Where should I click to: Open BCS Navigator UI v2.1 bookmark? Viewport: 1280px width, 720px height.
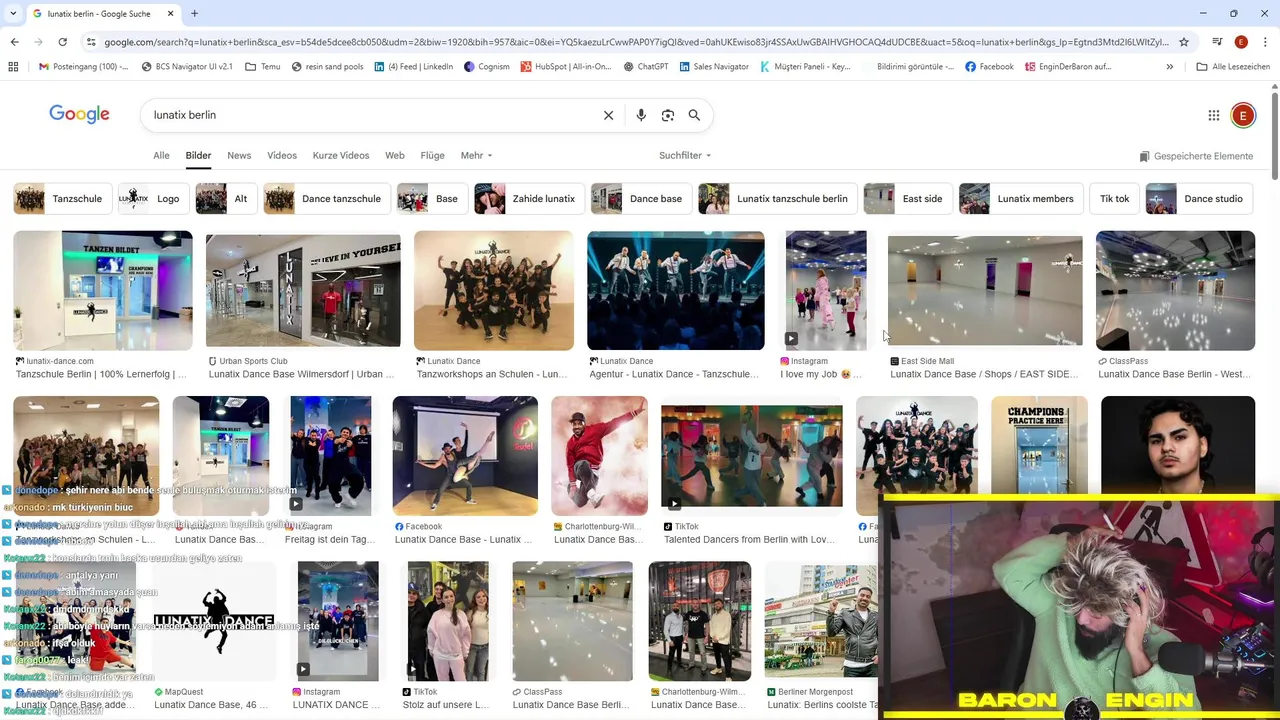187,67
